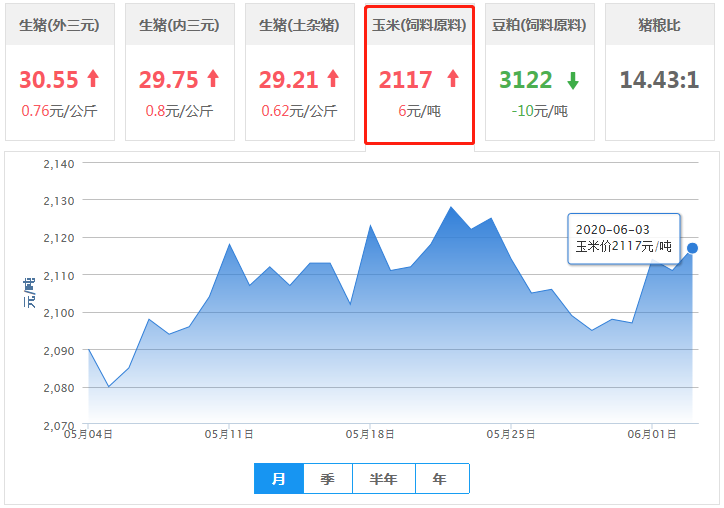Open the 生猪(外三元) card header

click(60, 25)
